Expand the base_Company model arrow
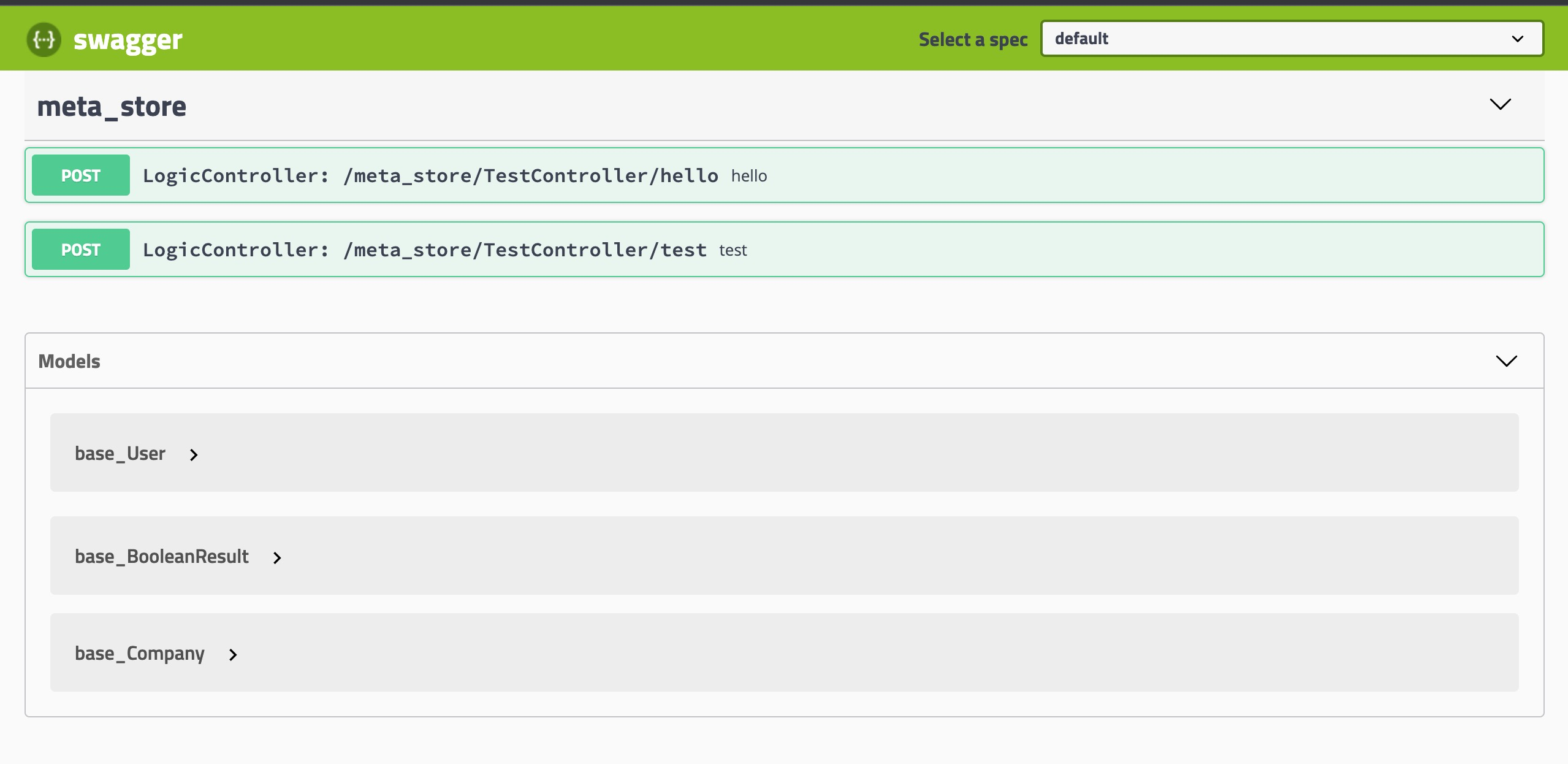Screen dimensions: 1568x764 point(233,654)
